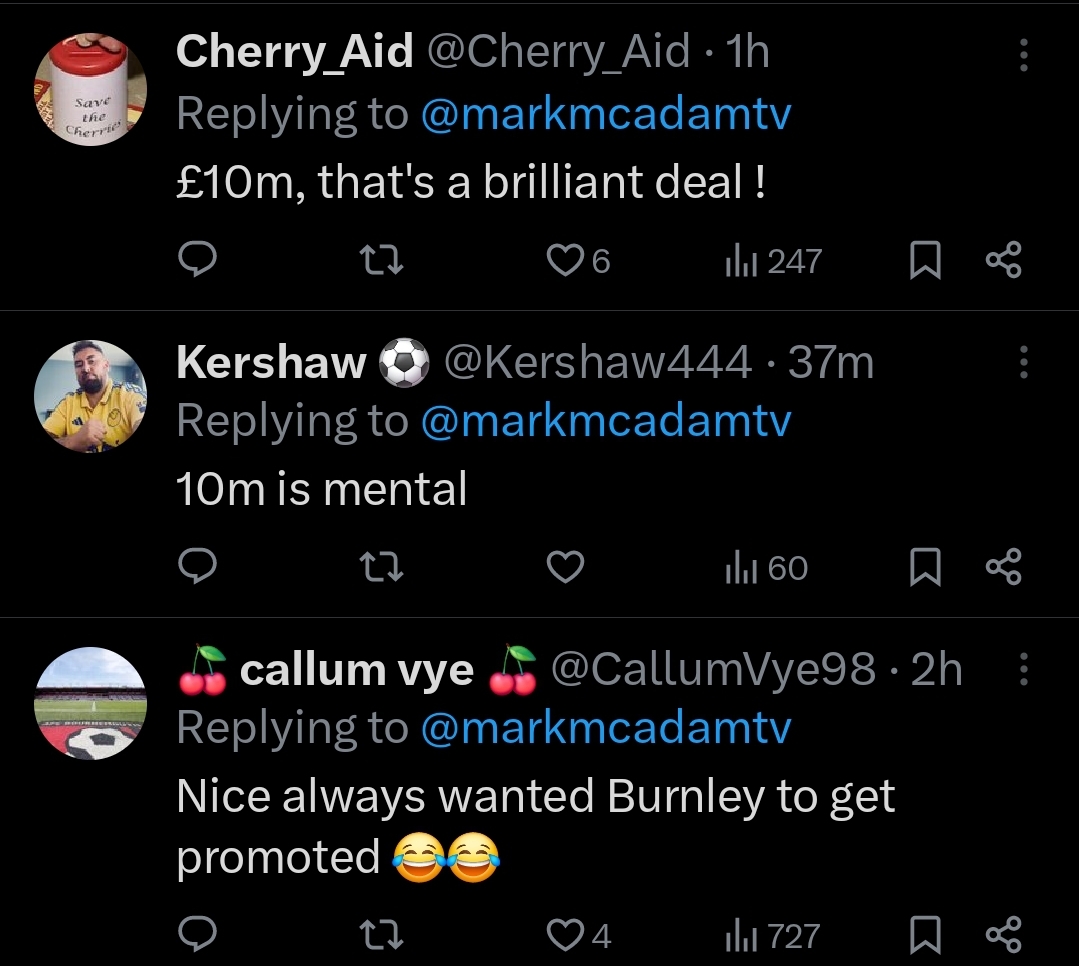Bookmark Cherry_Aid's tweet
Screen dimensions: 1079x966
926,261
